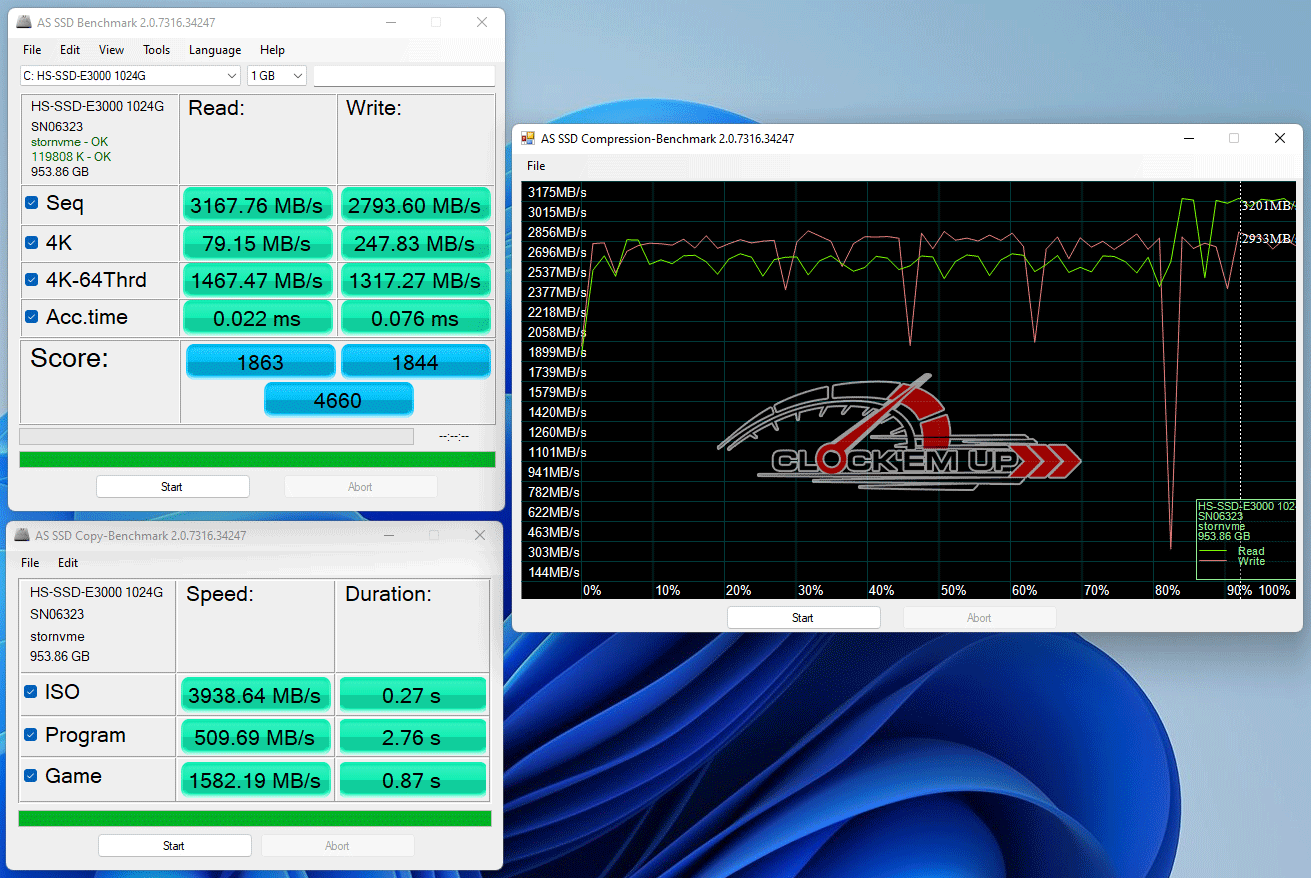Minimize the AS SSD Benchmark main window
This screenshot has height=878, width=1311.
point(390,22)
